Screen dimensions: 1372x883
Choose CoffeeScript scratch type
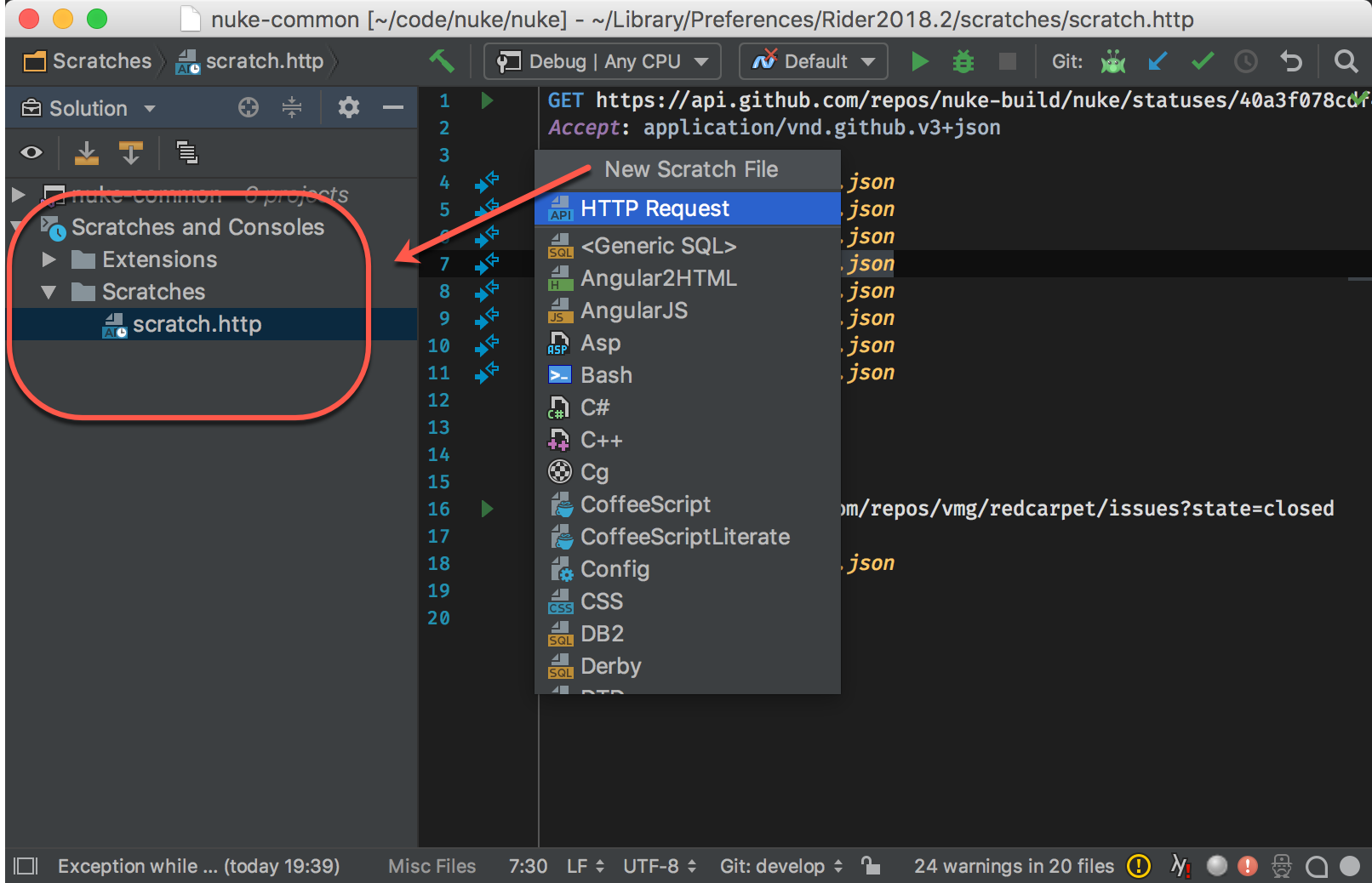point(688,504)
